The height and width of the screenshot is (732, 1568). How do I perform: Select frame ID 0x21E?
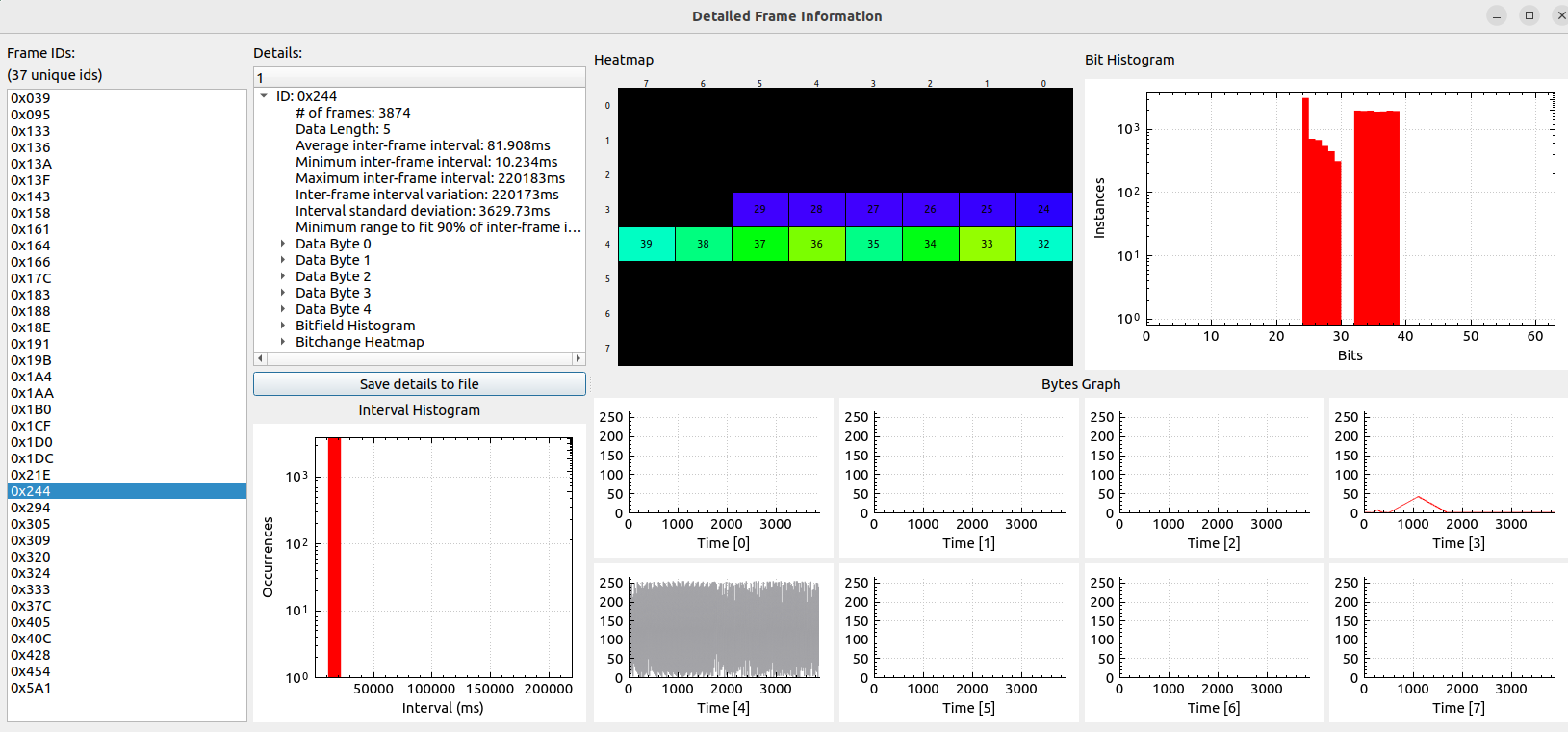126,475
